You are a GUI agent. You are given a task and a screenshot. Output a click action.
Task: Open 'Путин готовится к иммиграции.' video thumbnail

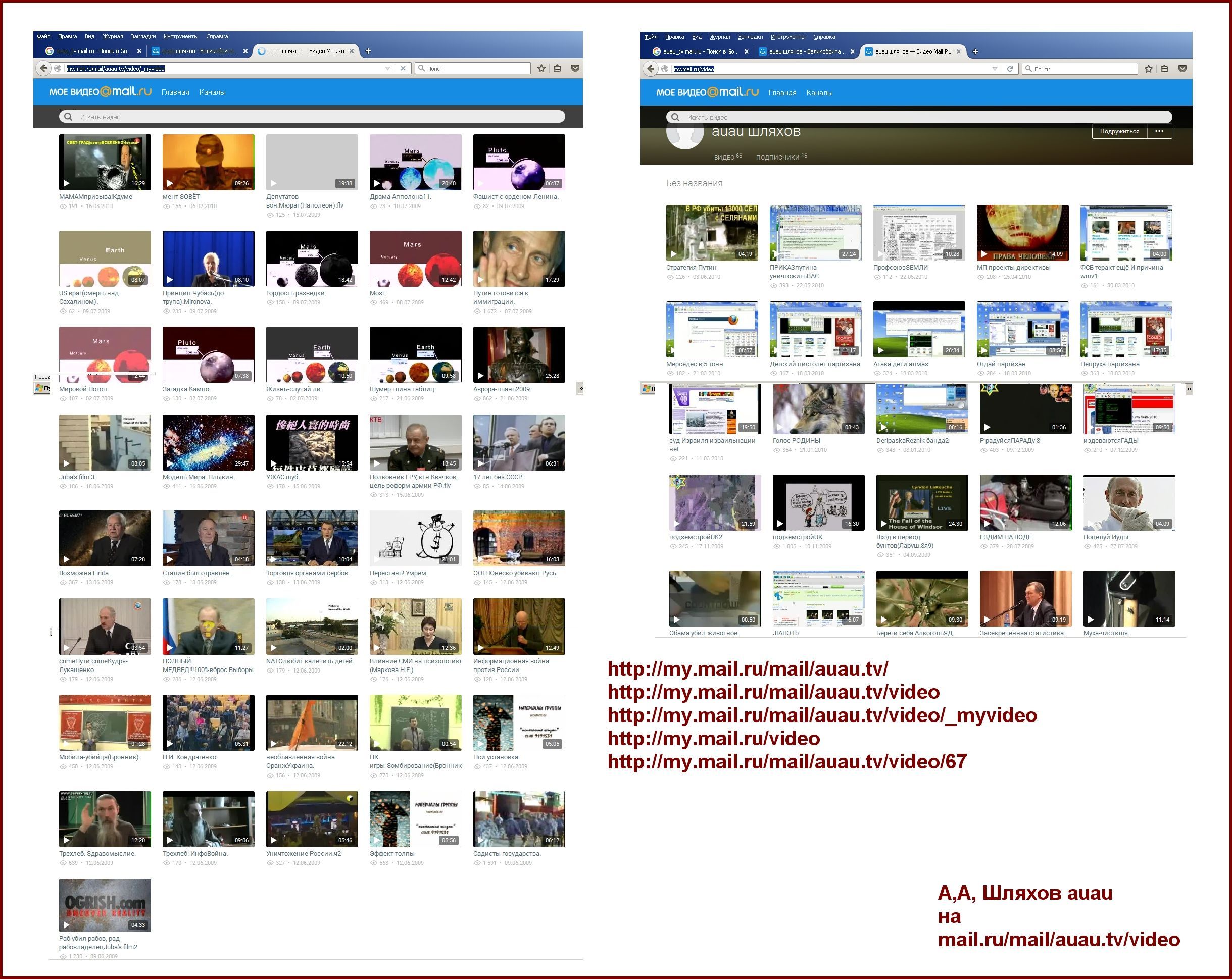[x=519, y=259]
